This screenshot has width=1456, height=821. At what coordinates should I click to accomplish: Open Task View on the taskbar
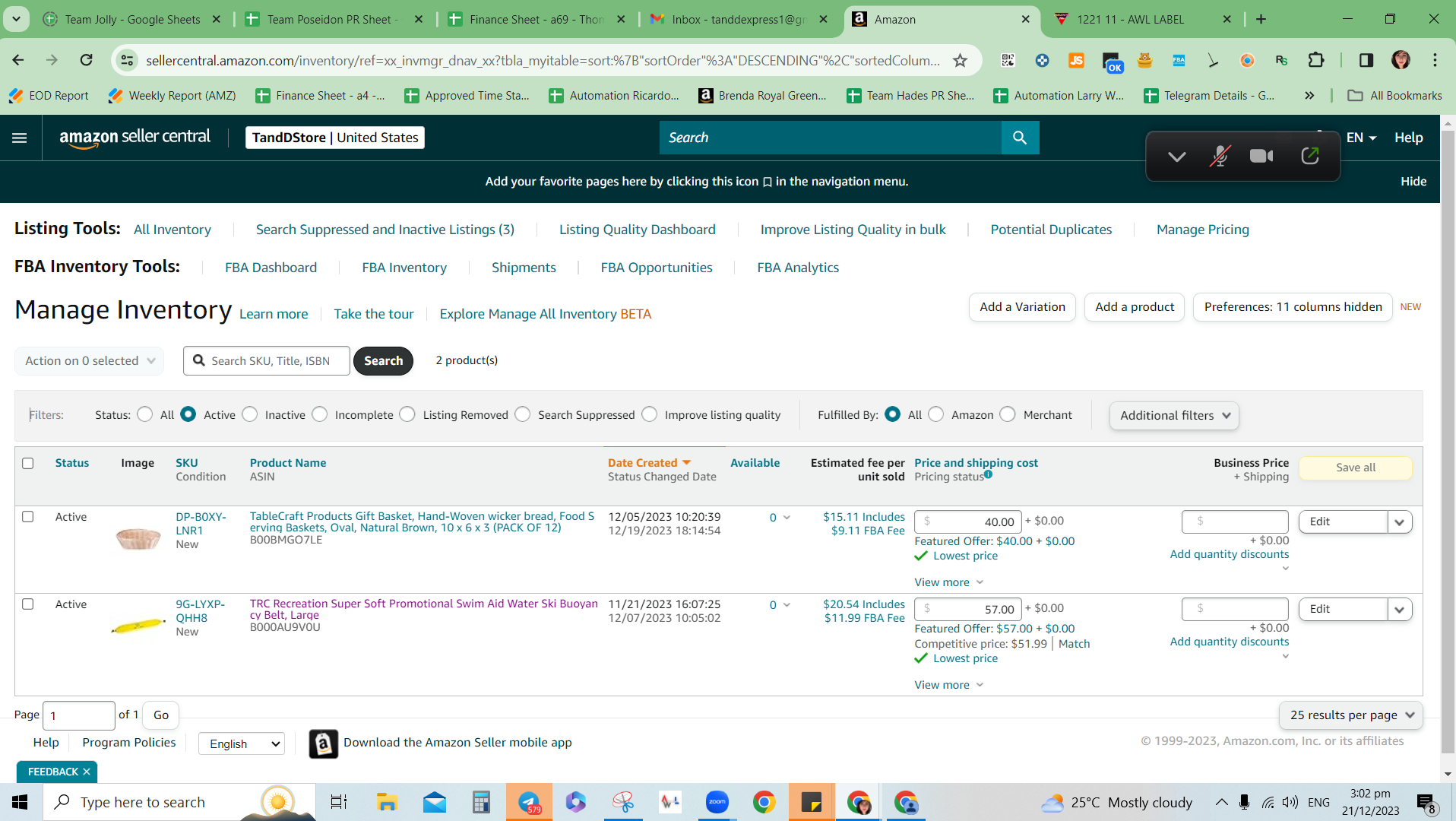tap(339, 802)
